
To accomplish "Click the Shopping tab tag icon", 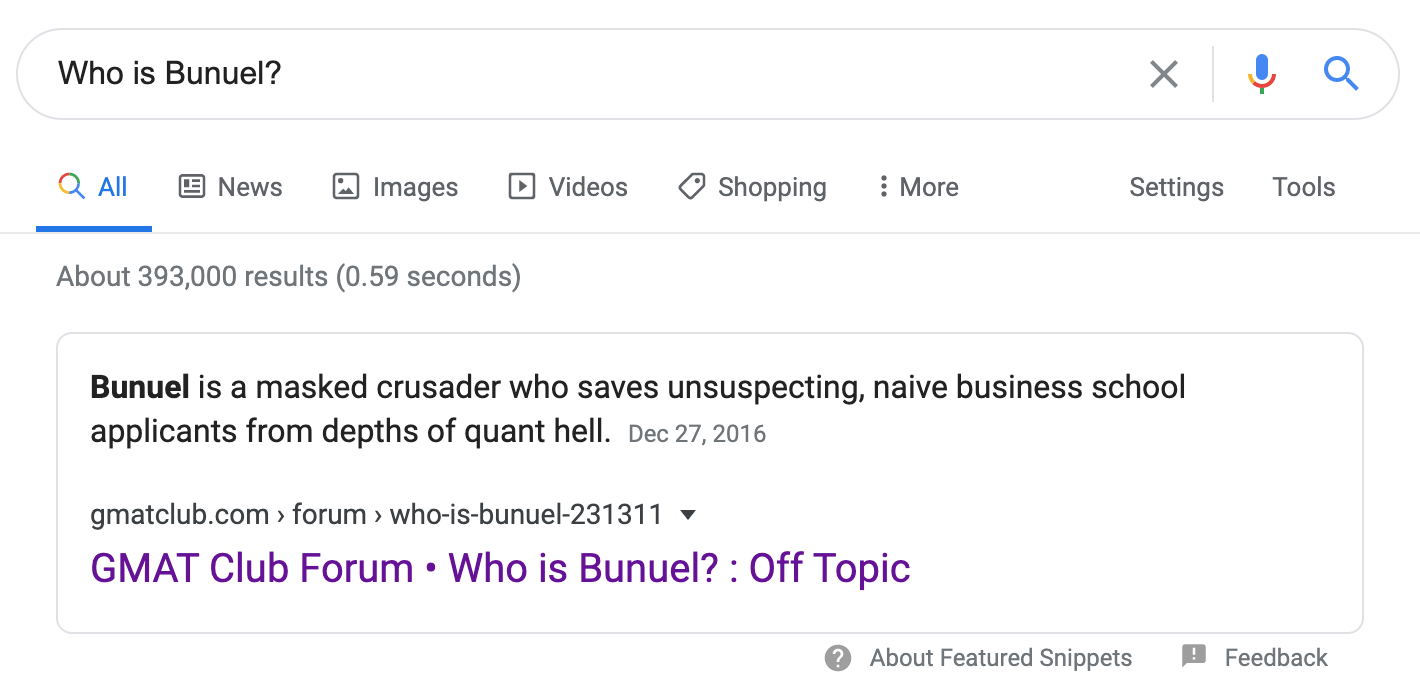I will tap(691, 186).
